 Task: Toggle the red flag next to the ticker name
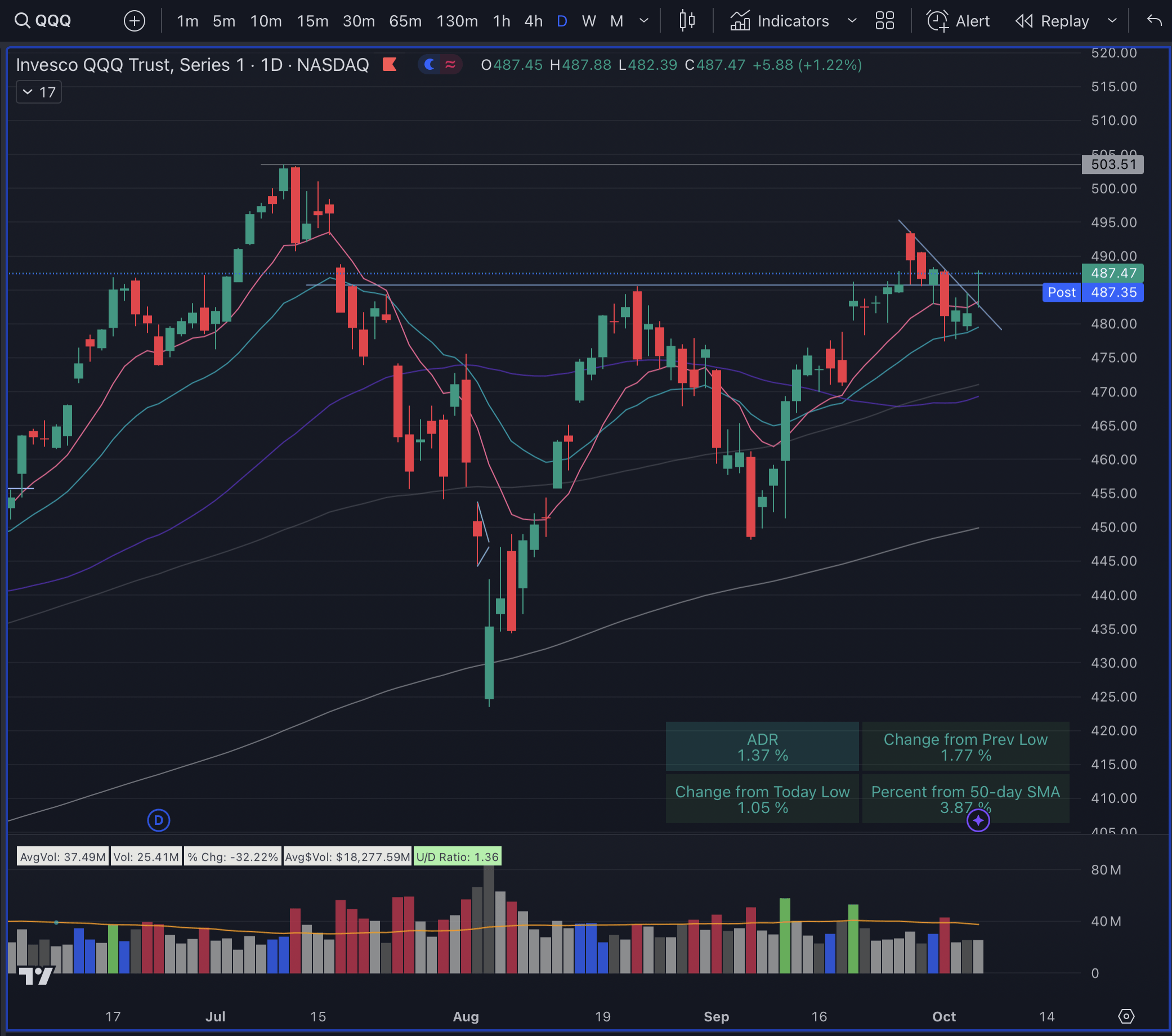pos(390,65)
